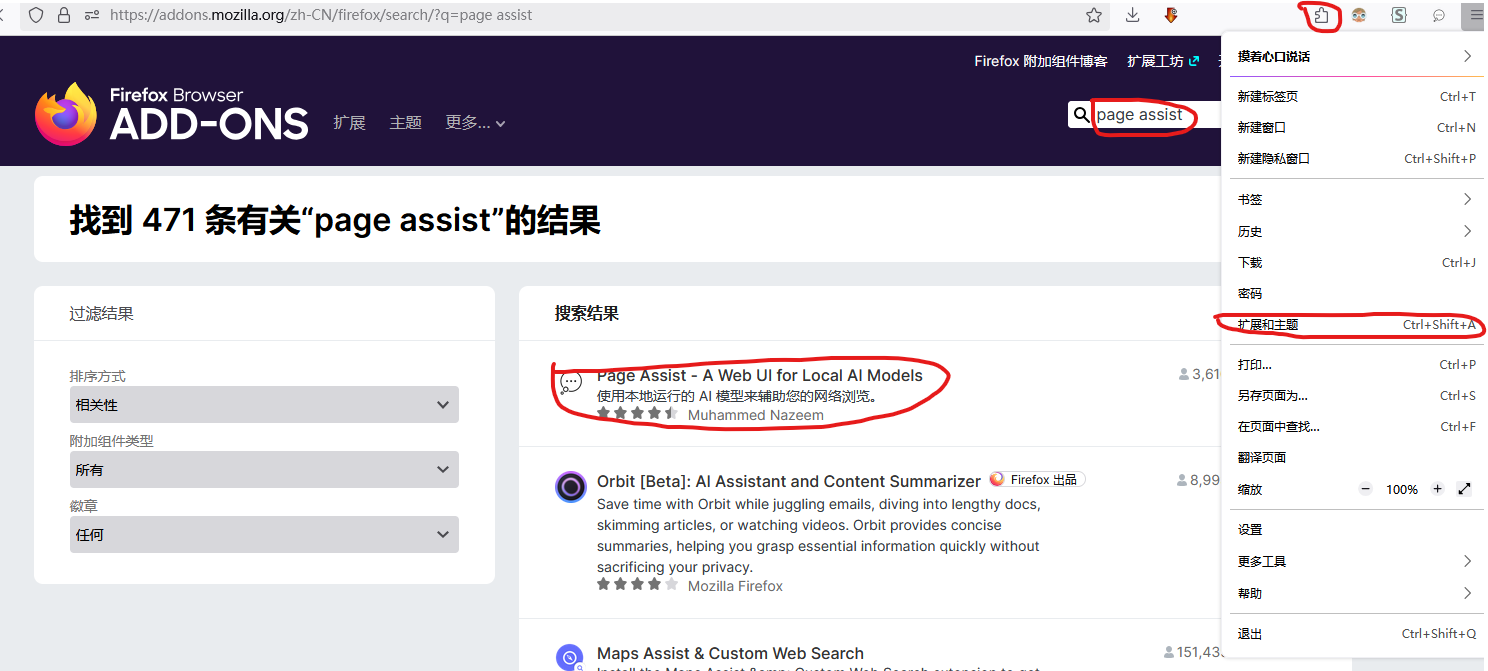Bookmark this page with the star icon

coord(1094,15)
